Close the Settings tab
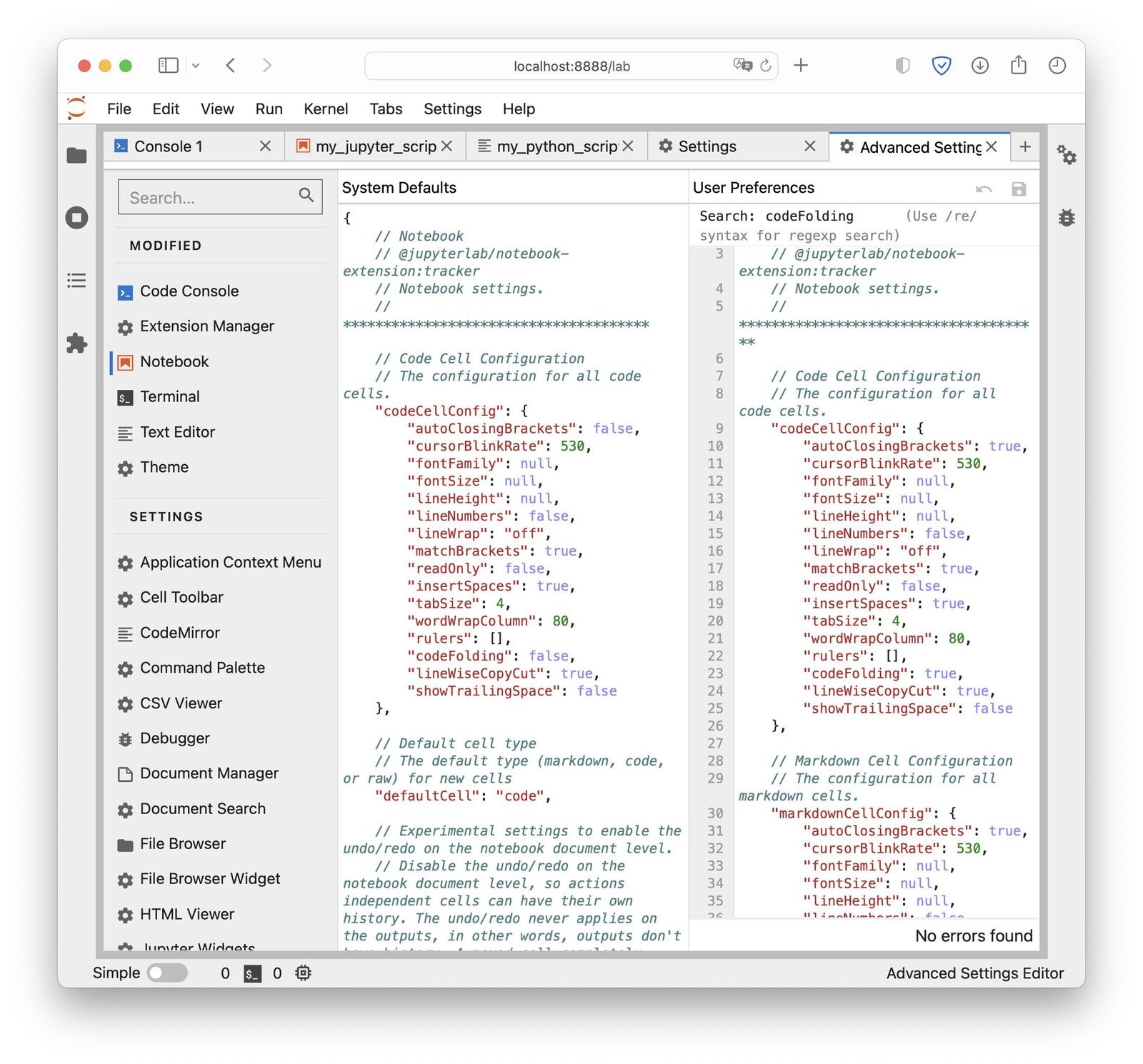 coord(809,146)
